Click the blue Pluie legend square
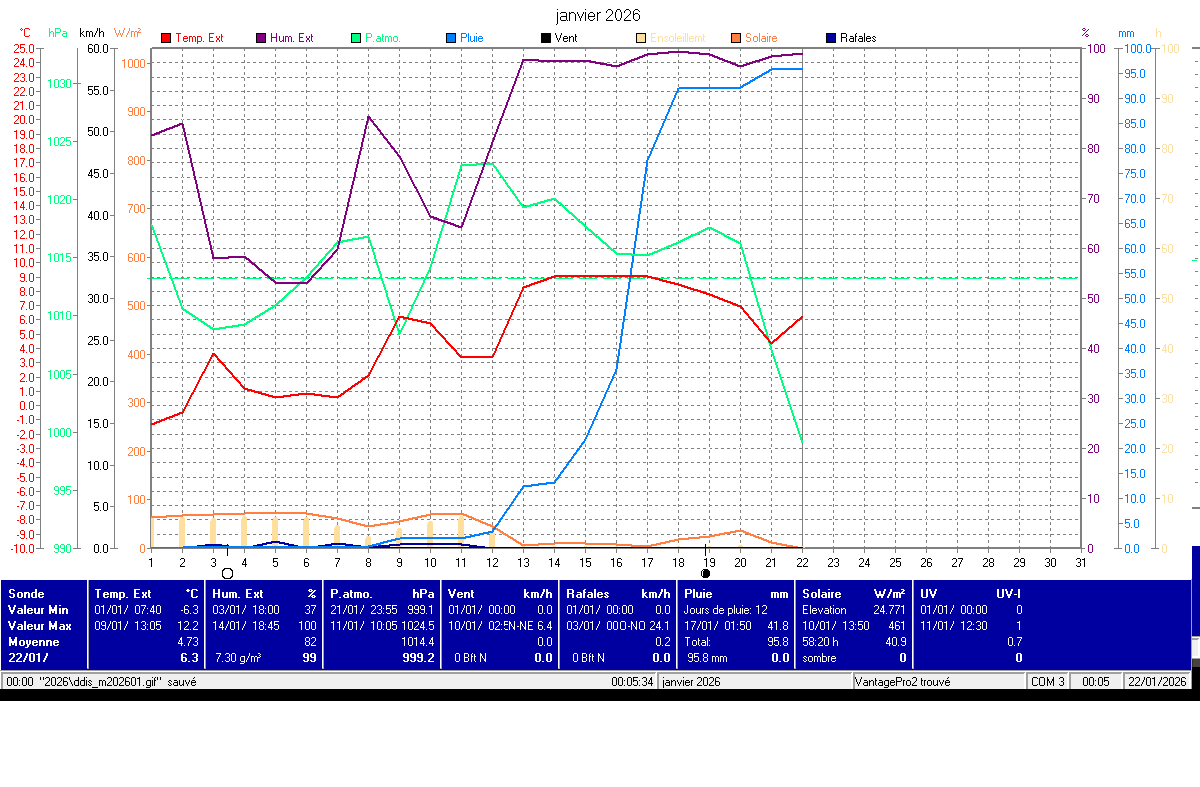 coord(451,38)
